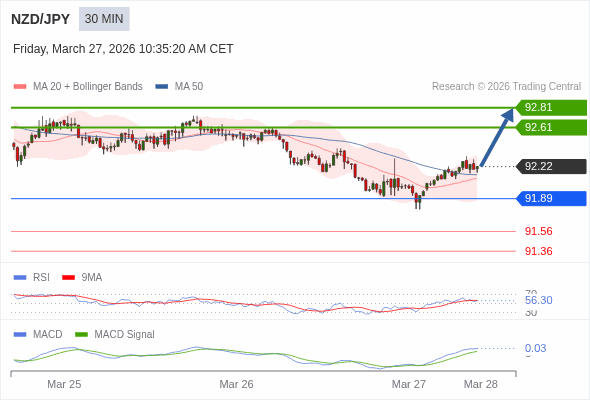The width and height of the screenshot is (590, 400).
Task: Click the MA 20 + Bollinger Bands swatch
Action: tap(20, 87)
